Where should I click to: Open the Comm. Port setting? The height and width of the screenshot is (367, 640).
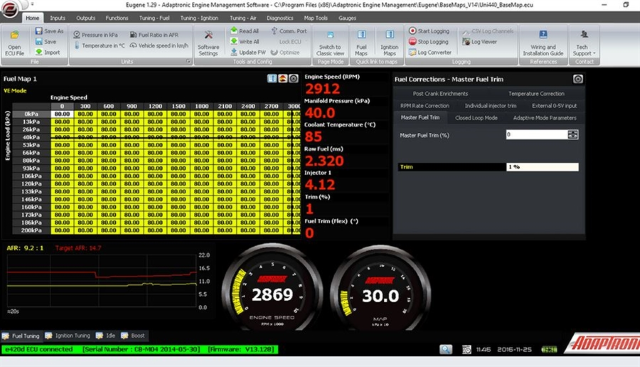[289, 31]
